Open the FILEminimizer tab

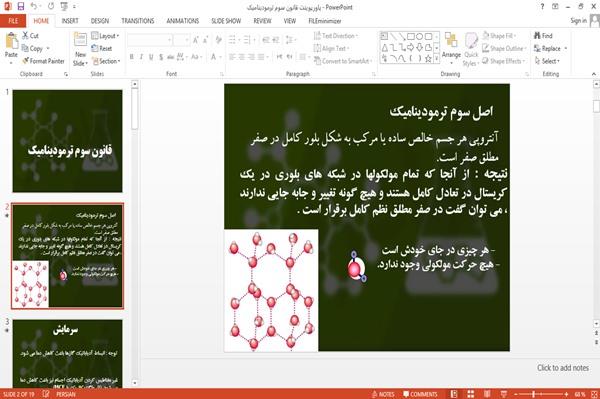(x=325, y=21)
